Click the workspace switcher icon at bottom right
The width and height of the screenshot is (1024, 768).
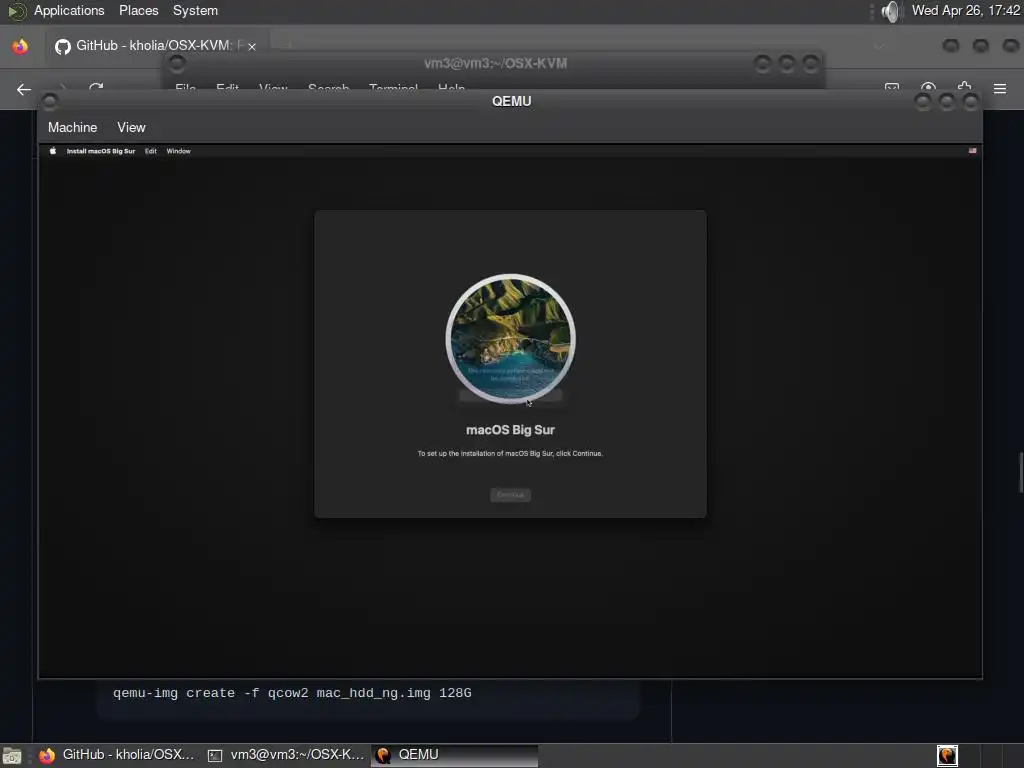click(x=948, y=756)
